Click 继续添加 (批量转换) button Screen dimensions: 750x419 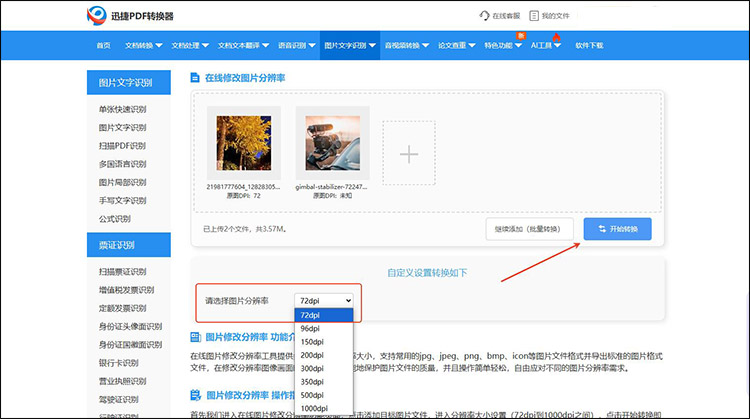coord(527,229)
